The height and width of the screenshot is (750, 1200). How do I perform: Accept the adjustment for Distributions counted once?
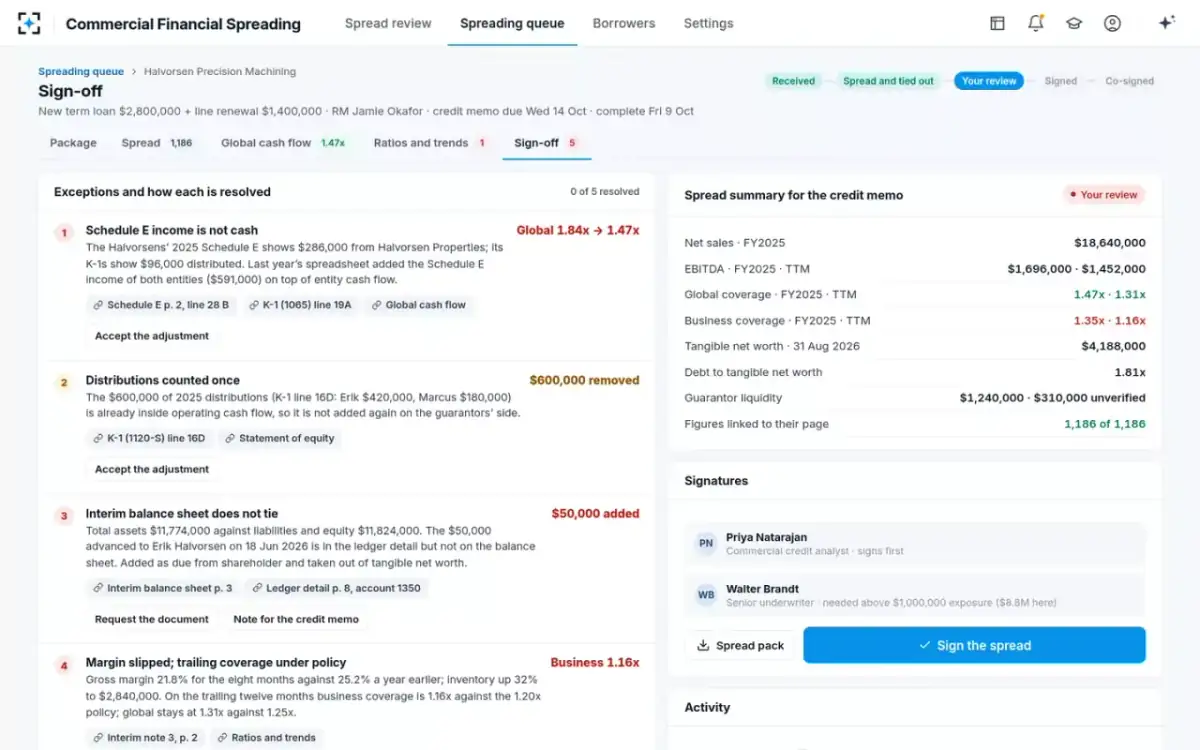click(x=152, y=469)
